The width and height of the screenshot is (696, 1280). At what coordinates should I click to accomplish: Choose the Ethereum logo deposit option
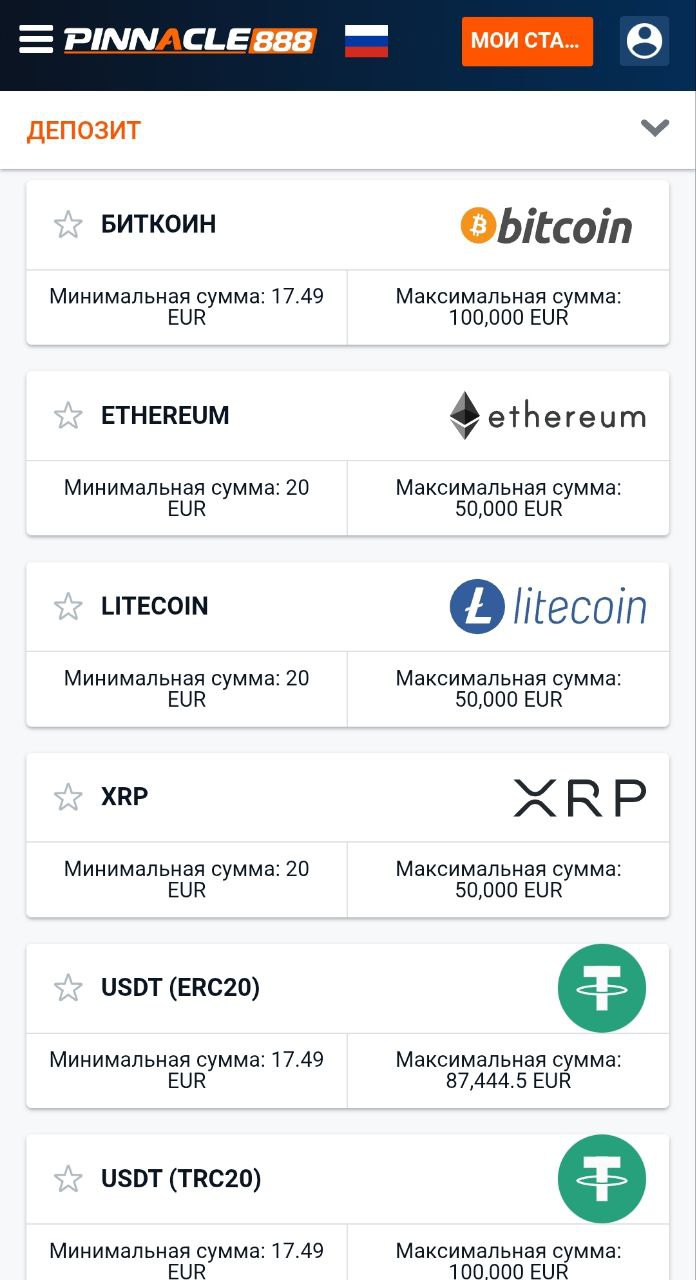pos(547,416)
